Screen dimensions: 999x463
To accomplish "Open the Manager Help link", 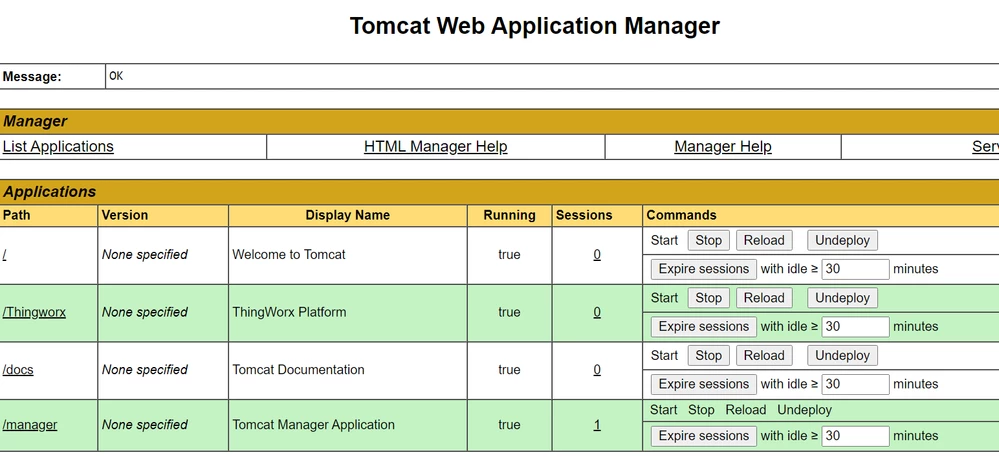I will tap(722, 146).
